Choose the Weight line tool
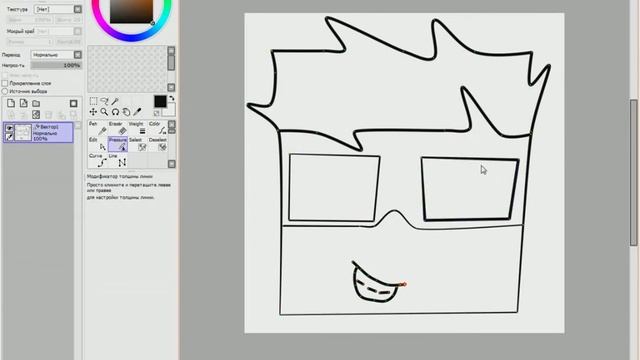Screen dimensions: 640x360 pyautogui.click(x=138, y=128)
